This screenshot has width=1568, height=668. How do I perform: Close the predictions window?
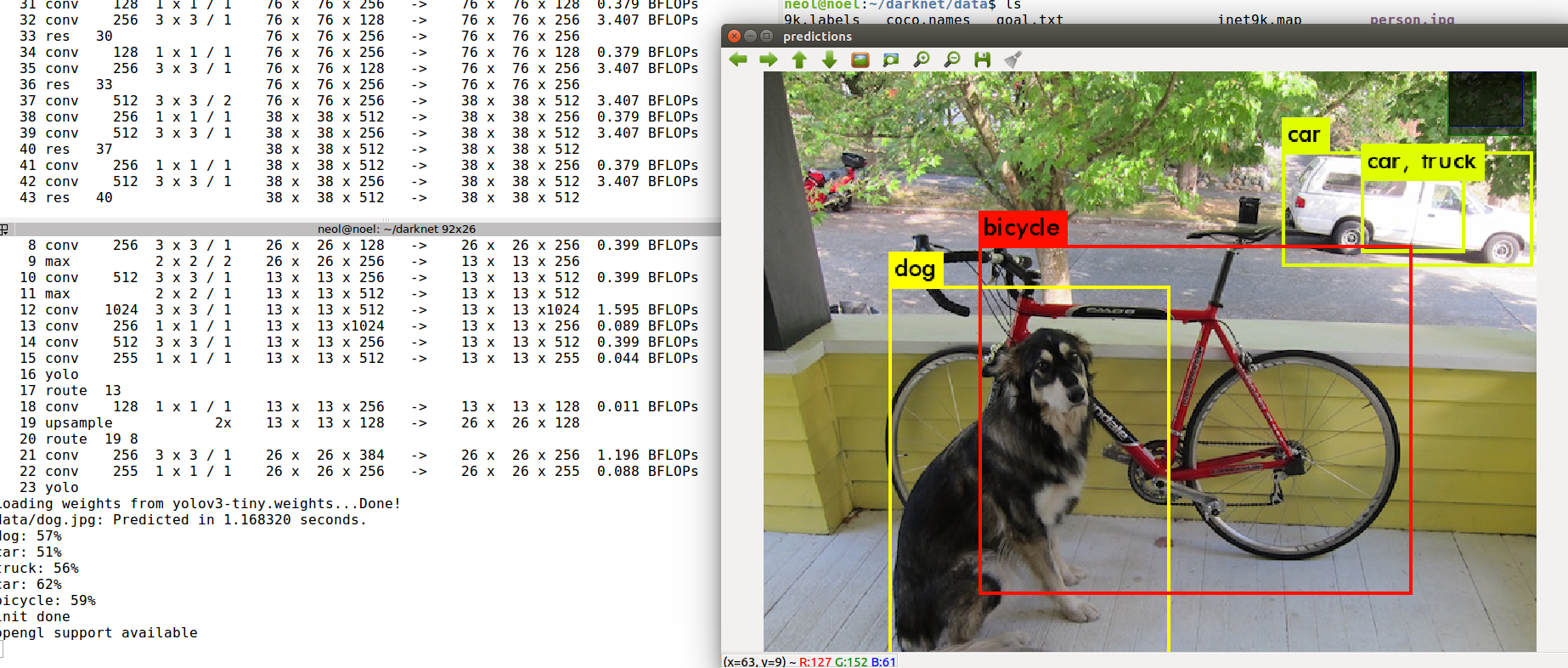(x=735, y=36)
